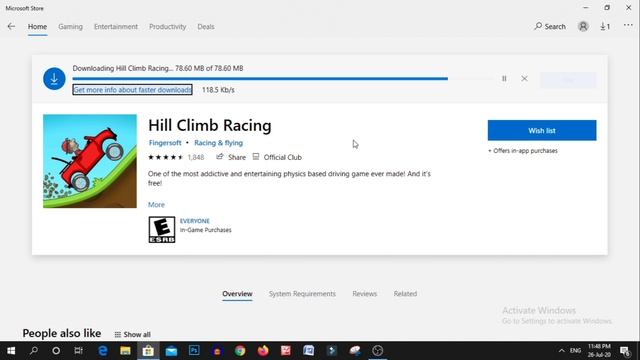
Task: Open the Entertainment tab
Action: [x=116, y=27]
